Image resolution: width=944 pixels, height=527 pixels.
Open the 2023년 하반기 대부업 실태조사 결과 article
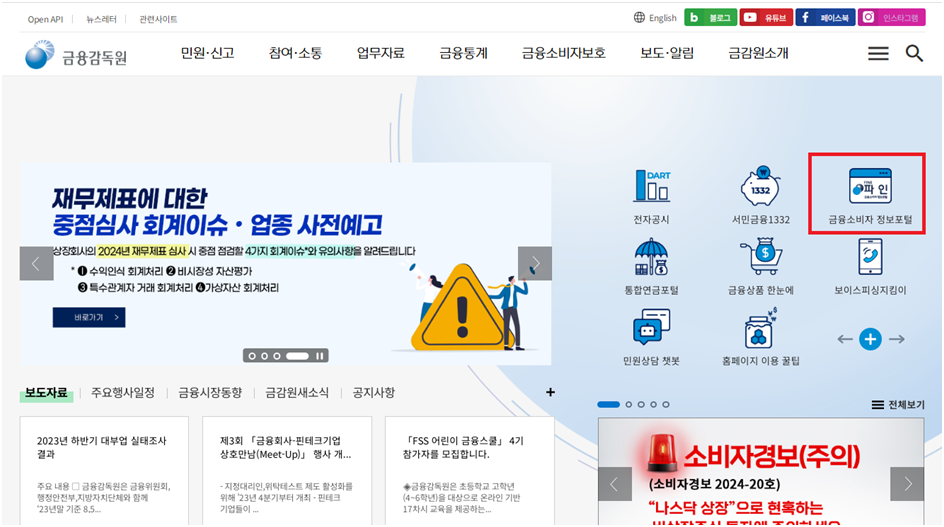(x=104, y=470)
